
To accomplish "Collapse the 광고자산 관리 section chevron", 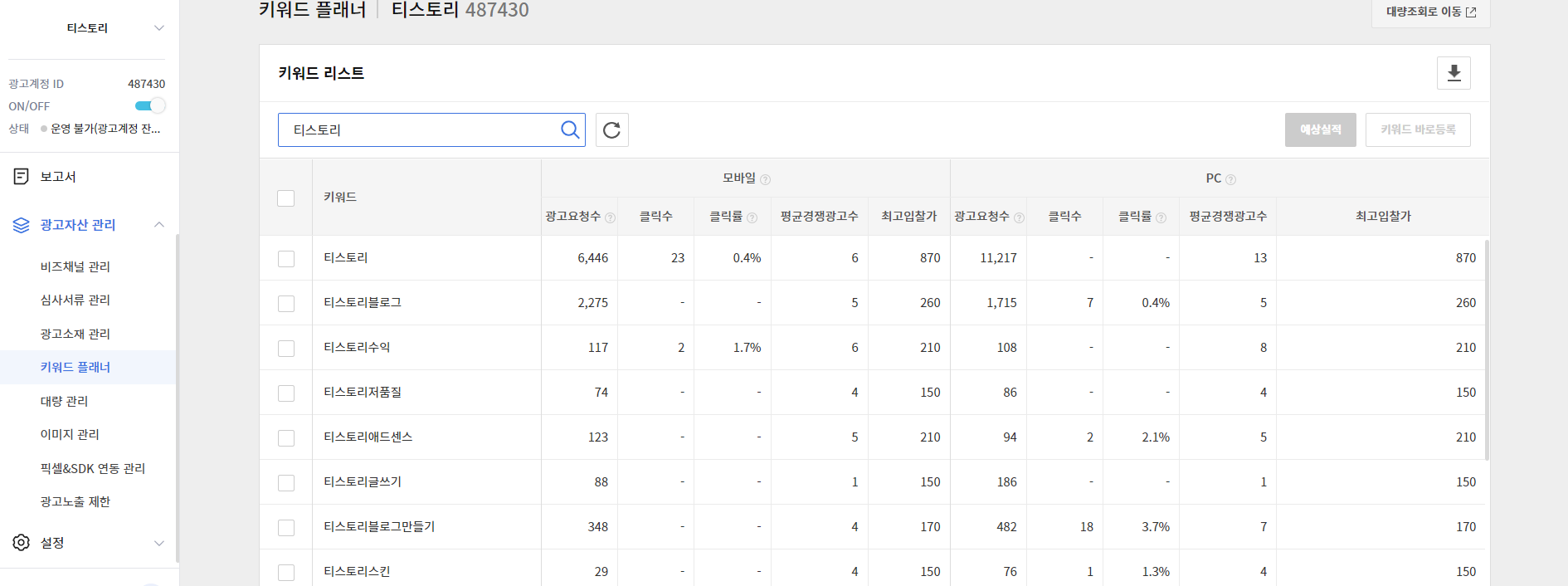I will click(x=159, y=225).
